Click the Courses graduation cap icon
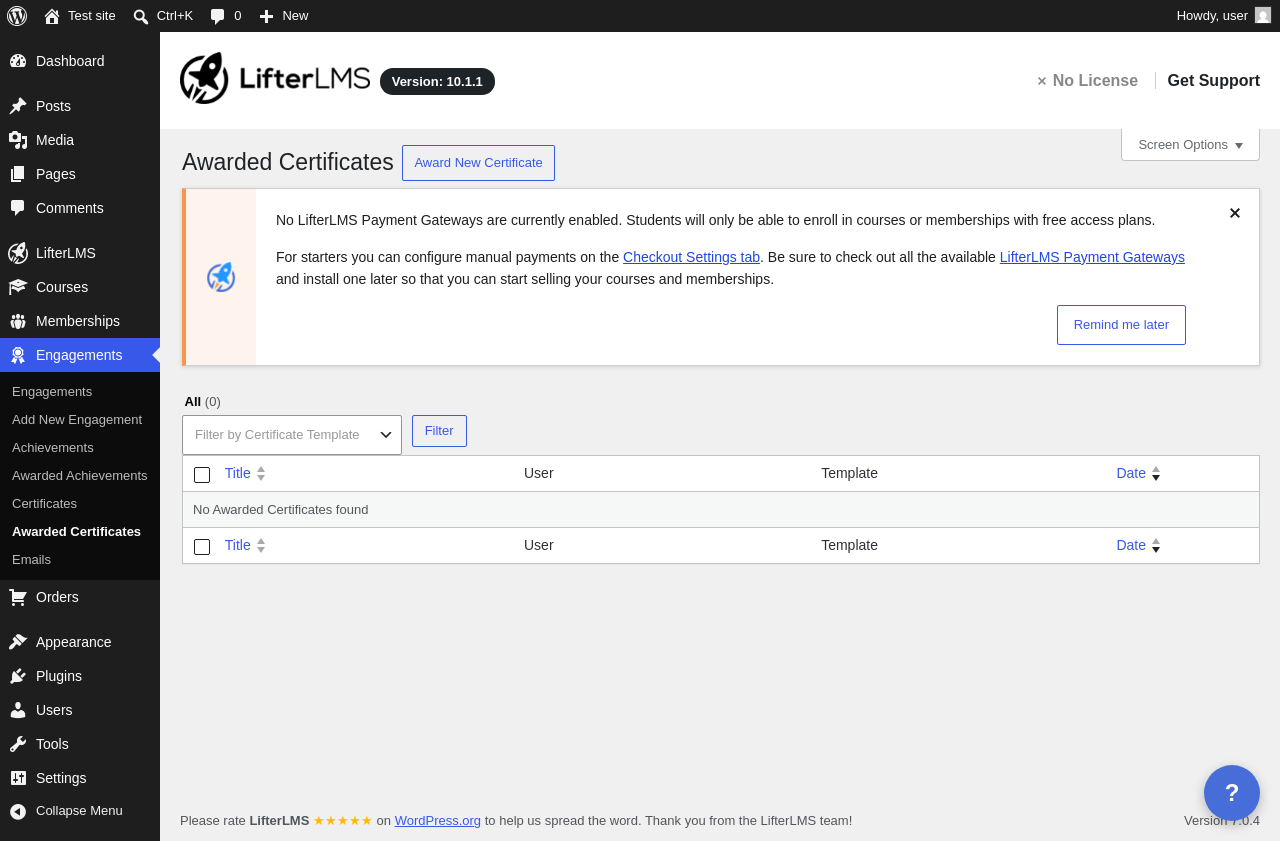This screenshot has width=1280, height=841. [x=18, y=287]
